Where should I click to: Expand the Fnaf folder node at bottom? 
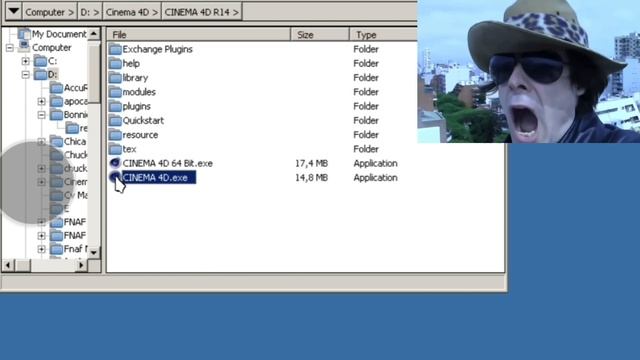pyautogui.click(x=41, y=249)
